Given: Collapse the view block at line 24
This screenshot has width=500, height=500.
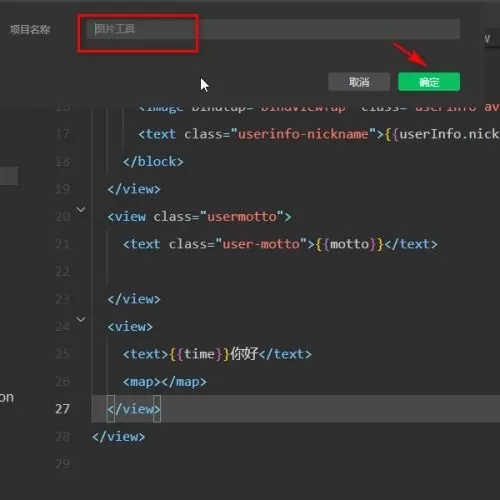Looking at the screenshot, I should click(x=81, y=319).
